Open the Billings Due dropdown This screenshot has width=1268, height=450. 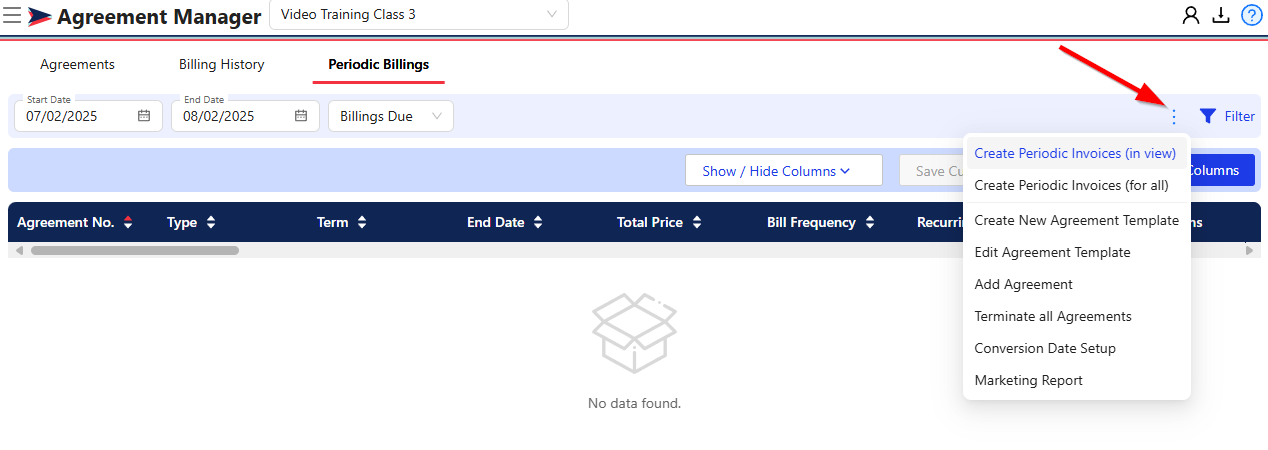coord(391,116)
